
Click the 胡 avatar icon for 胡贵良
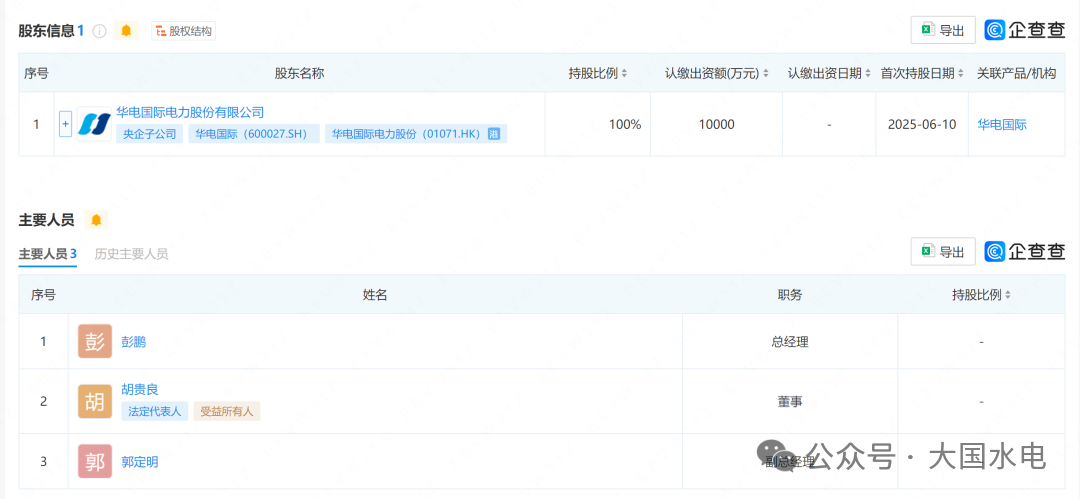(x=95, y=401)
